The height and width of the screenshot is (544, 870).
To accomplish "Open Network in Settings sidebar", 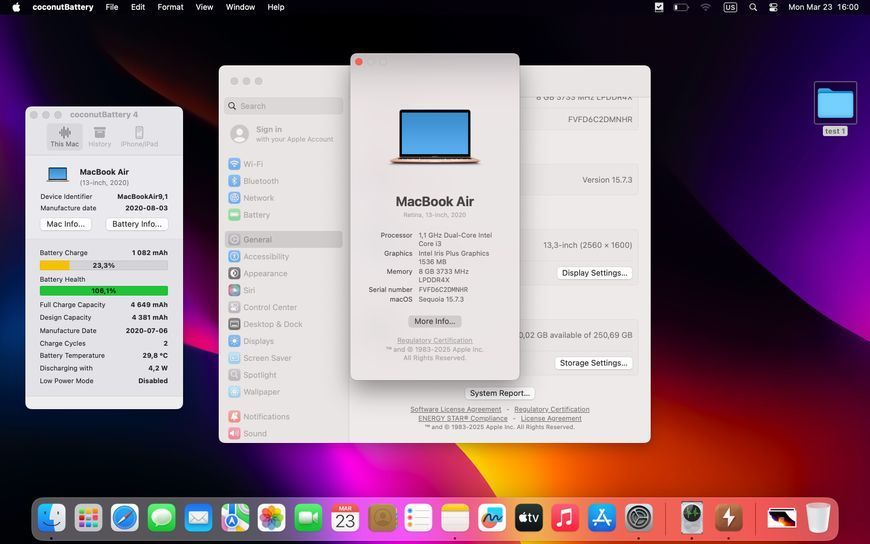I will coord(284,198).
